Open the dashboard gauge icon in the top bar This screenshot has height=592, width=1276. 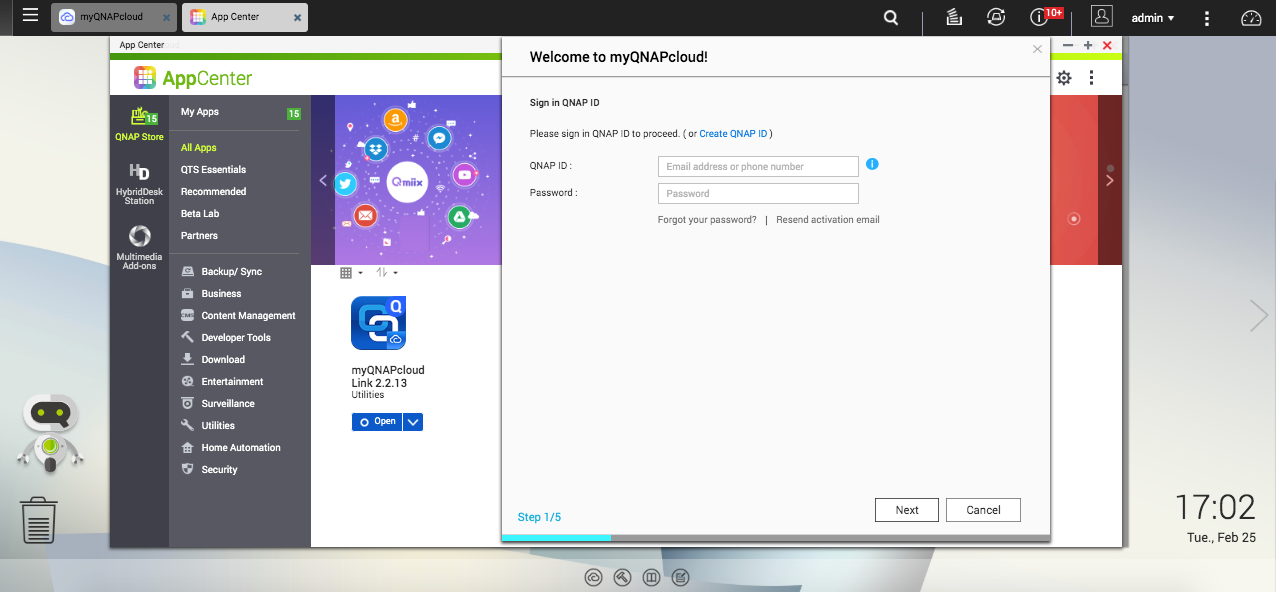click(1251, 17)
